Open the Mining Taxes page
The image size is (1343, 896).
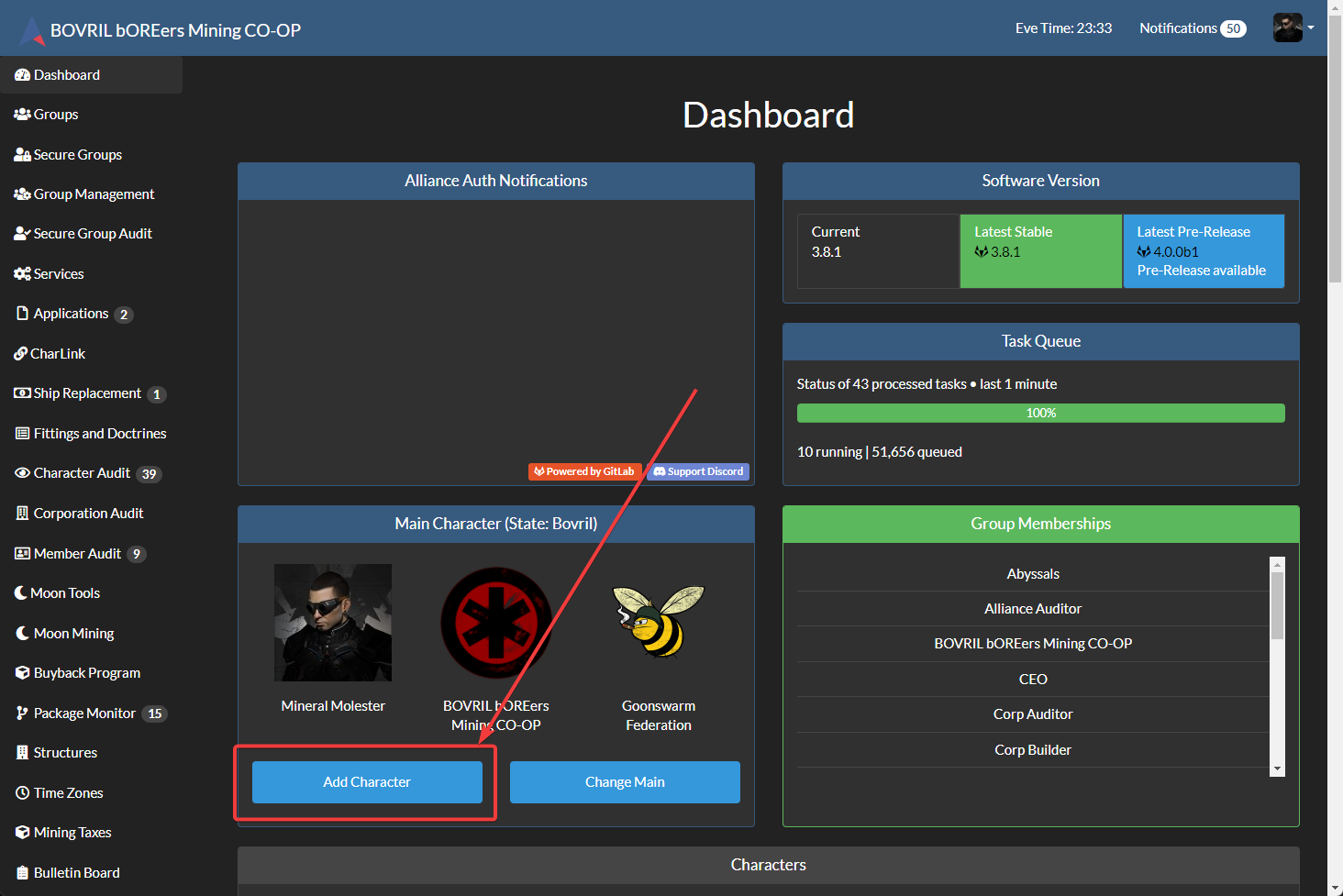(x=71, y=832)
